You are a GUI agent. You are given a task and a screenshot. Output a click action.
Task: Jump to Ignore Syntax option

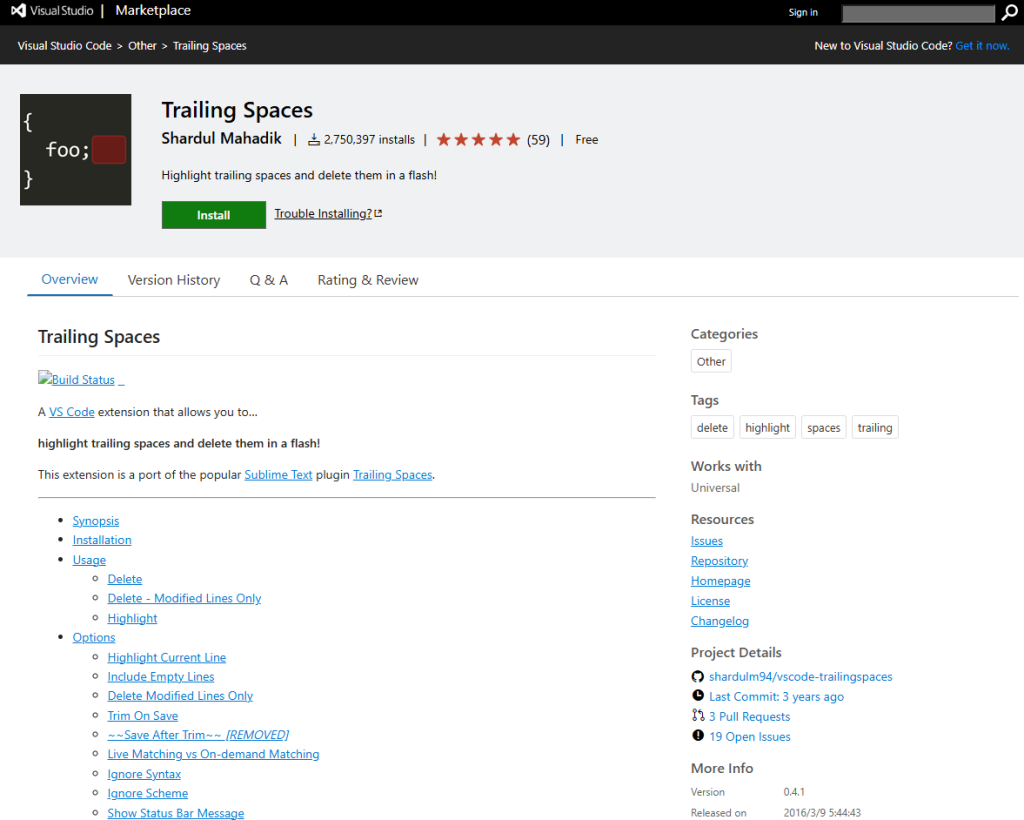pyautogui.click(x=144, y=774)
